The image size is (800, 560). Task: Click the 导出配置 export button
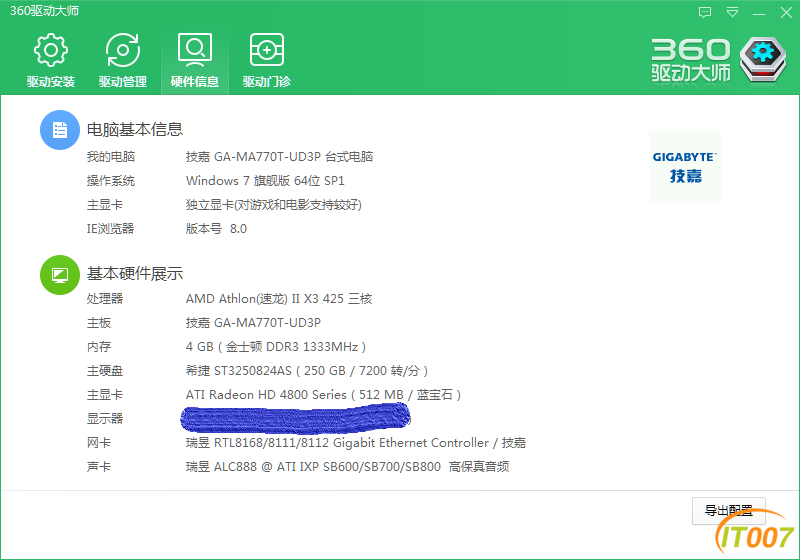pos(729,511)
